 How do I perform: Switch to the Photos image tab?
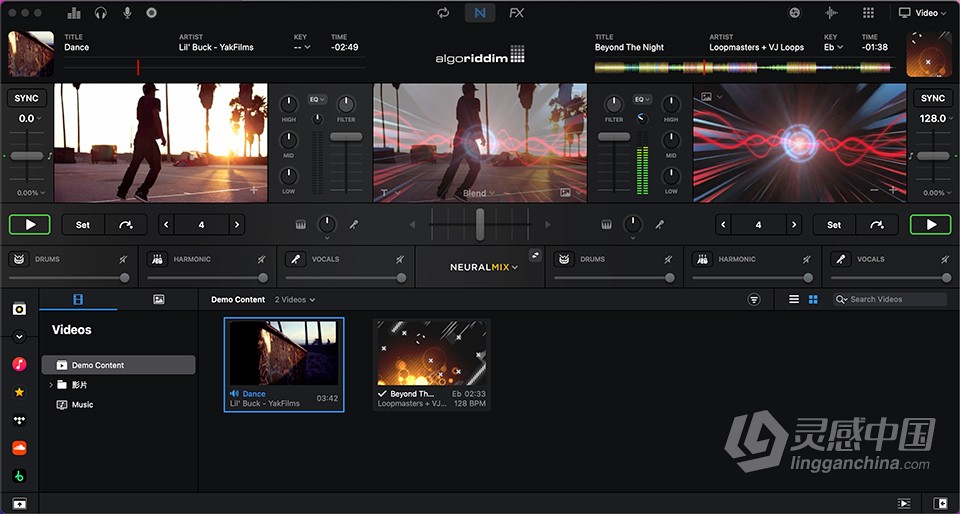(x=159, y=299)
